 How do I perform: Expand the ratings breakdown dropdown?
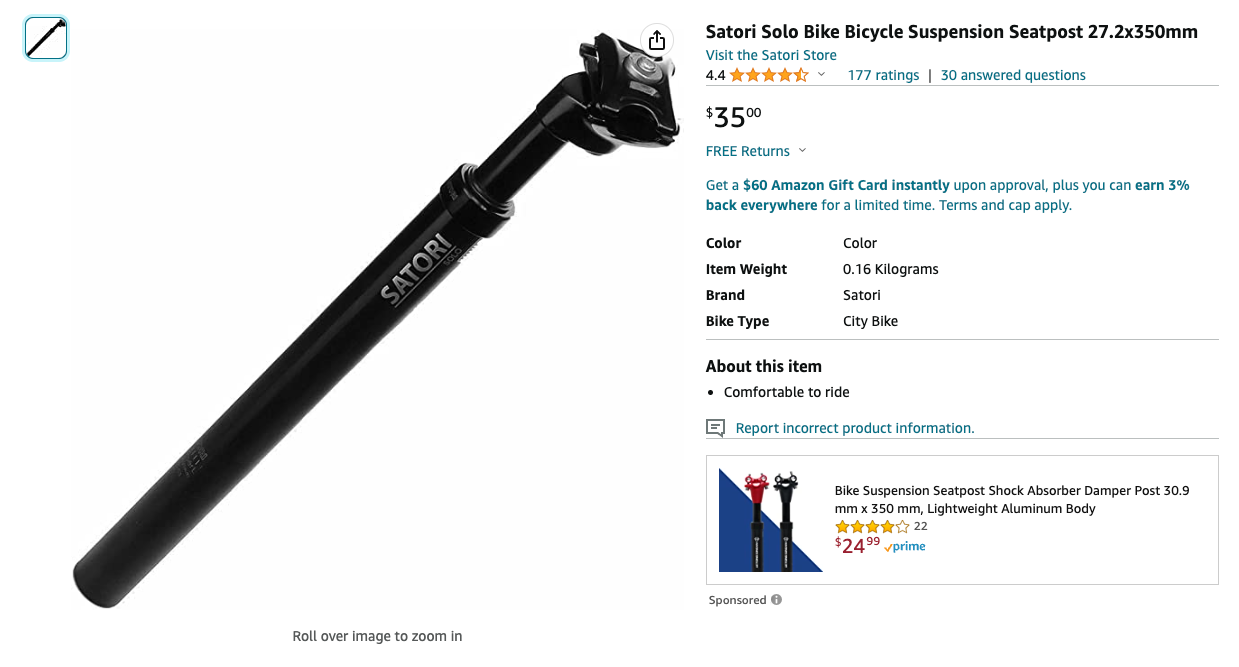(x=820, y=74)
